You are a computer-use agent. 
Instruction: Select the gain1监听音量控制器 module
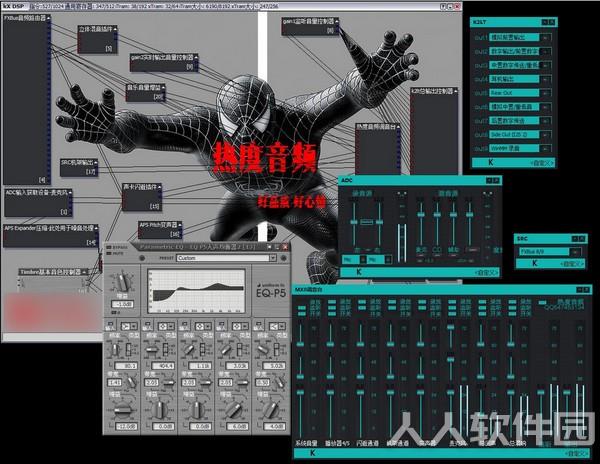click(310, 26)
